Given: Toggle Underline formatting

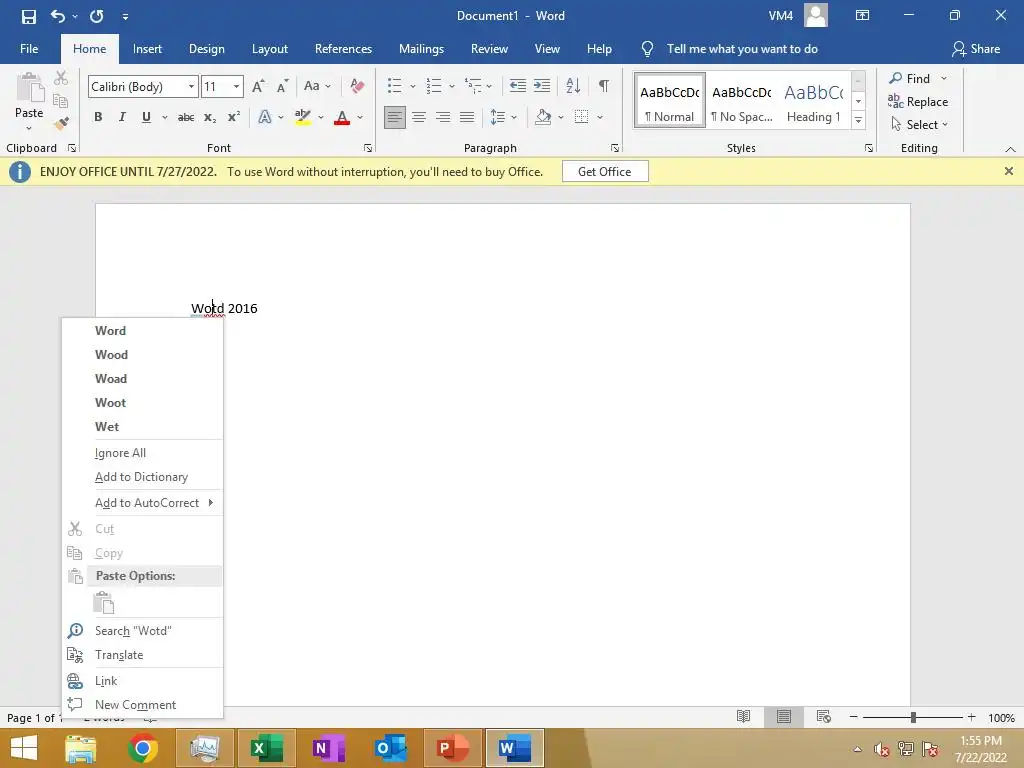Looking at the screenshot, I should [146, 117].
